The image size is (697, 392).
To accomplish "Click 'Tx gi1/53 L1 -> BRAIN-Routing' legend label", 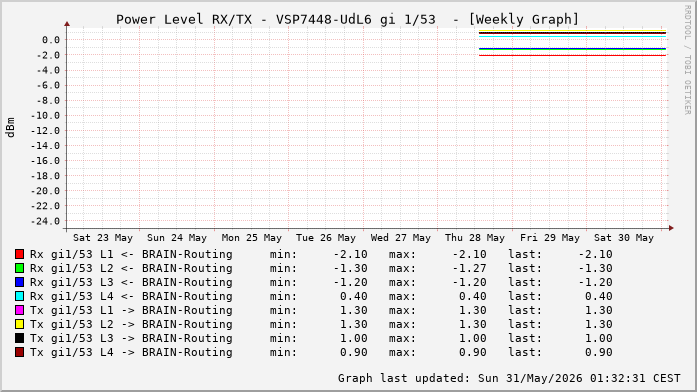I will (131, 310).
